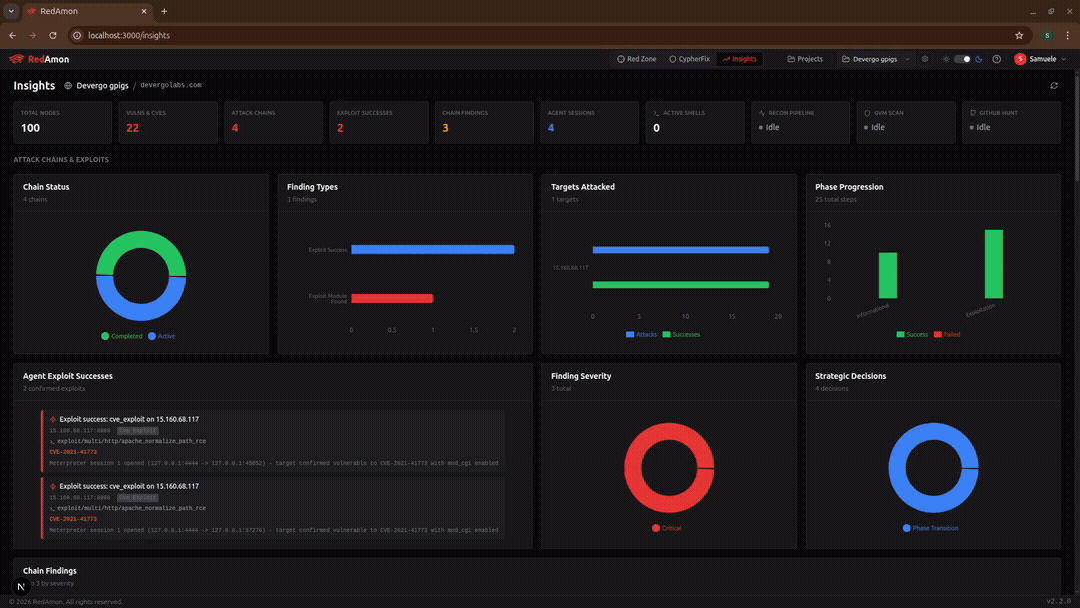The width and height of the screenshot is (1080, 608).
Task: Toggle the light/dark theme switch
Action: click(962, 59)
